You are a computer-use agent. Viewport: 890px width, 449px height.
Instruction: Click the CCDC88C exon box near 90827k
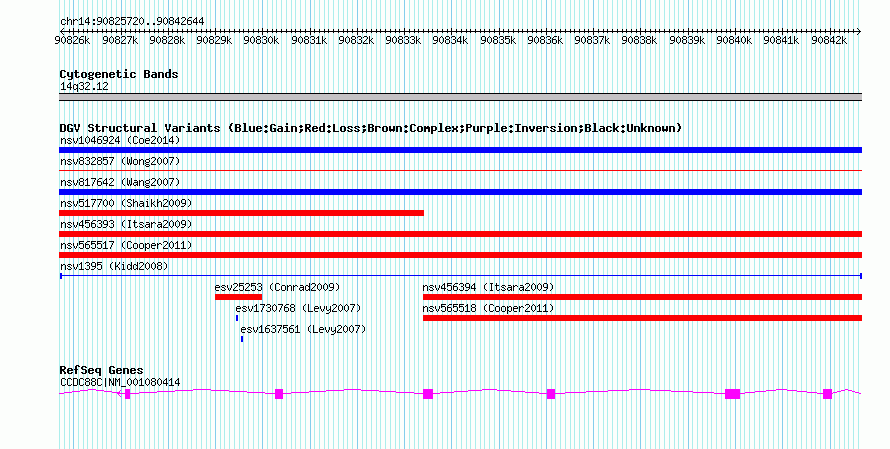click(128, 394)
